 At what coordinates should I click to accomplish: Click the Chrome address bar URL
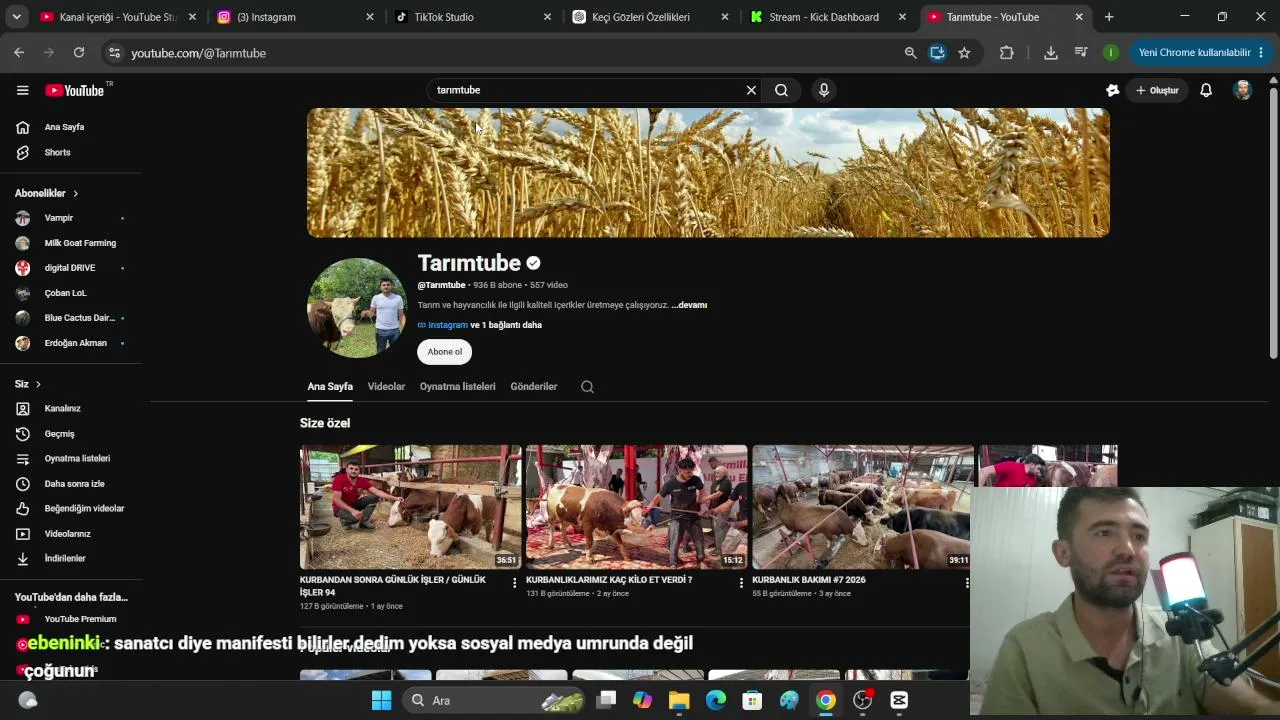[x=198, y=53]
